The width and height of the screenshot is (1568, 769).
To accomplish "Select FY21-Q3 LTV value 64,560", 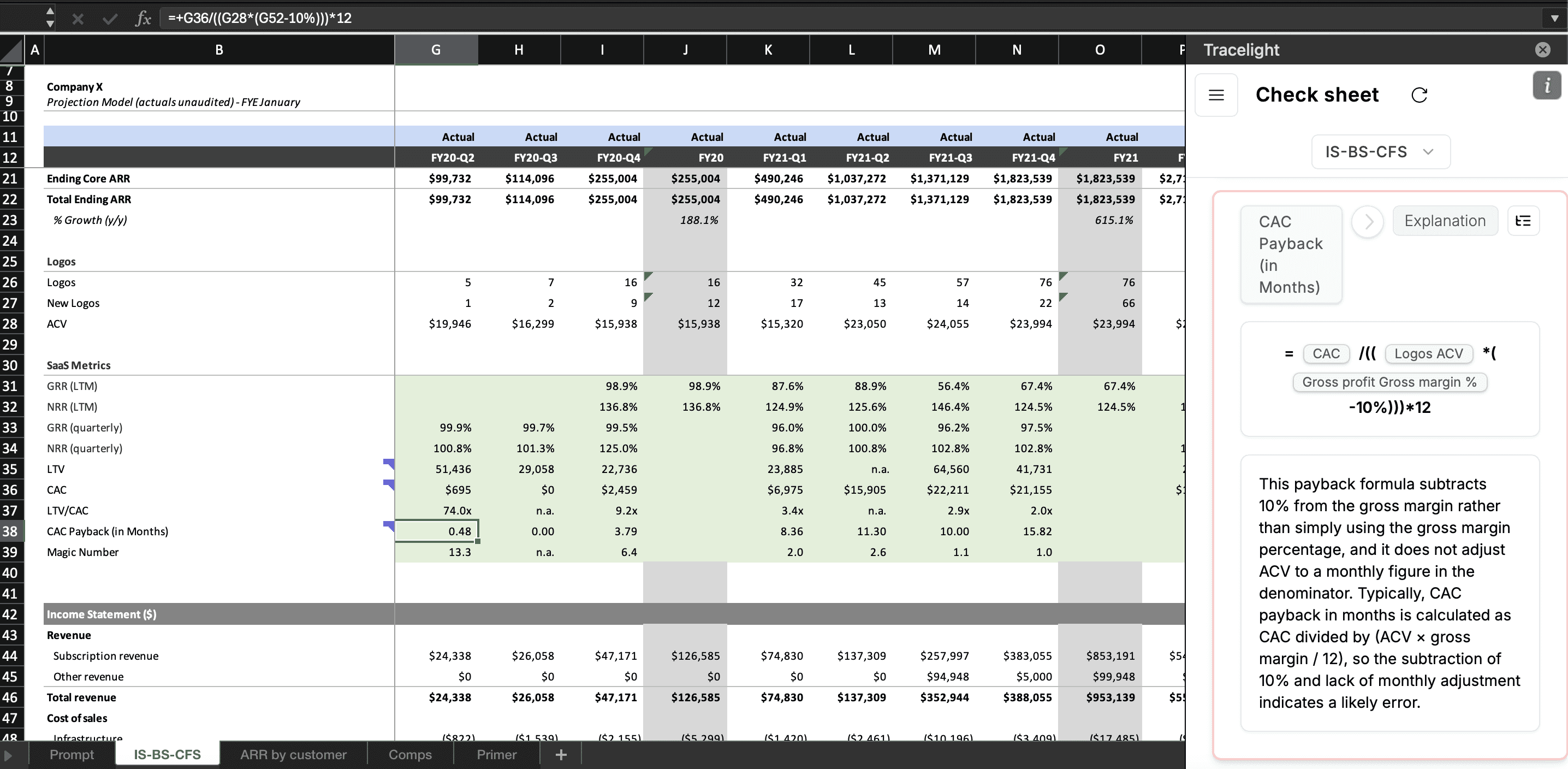I will (934, 470).
